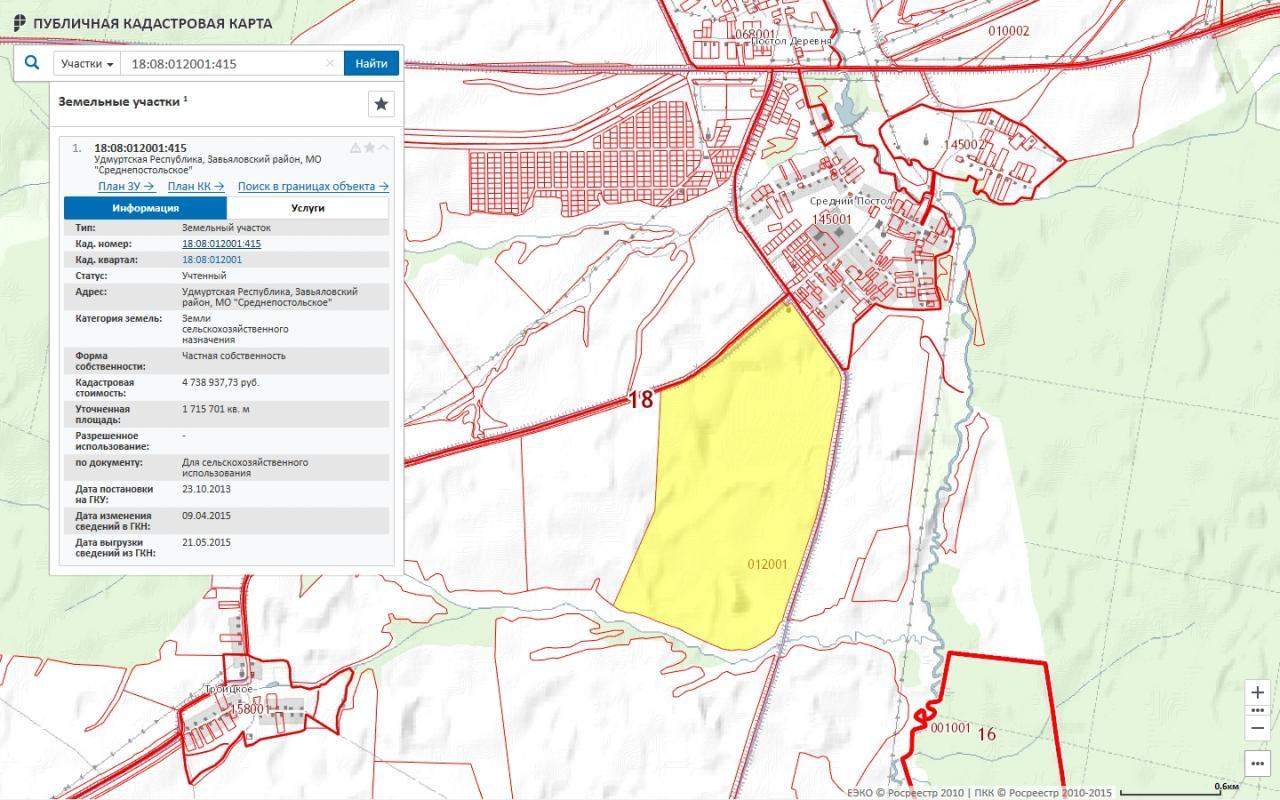Image resolution: width=1280 pixels, height=800 pixels.
Task: Open zoom slider dots between plus and minus
Action: 1258,711
